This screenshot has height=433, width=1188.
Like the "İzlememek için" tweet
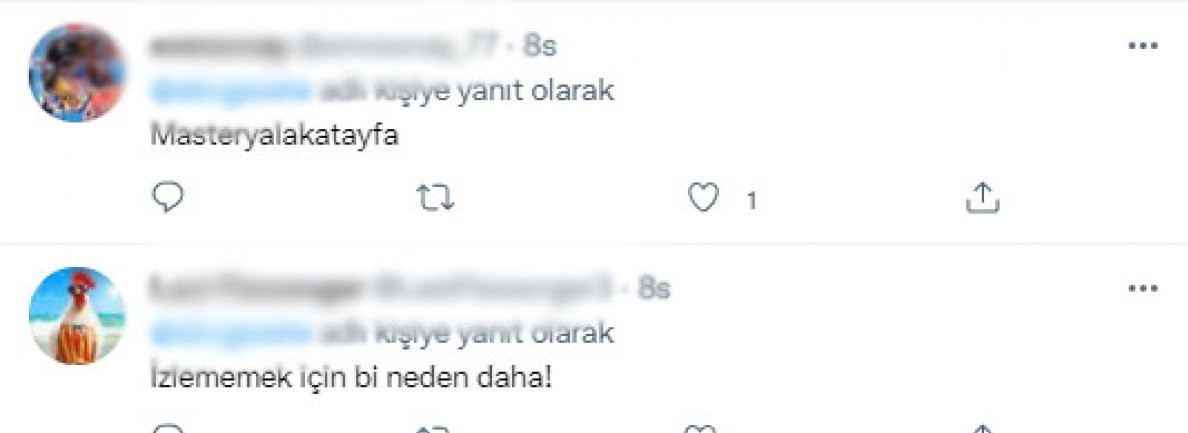tap(703, 430)
